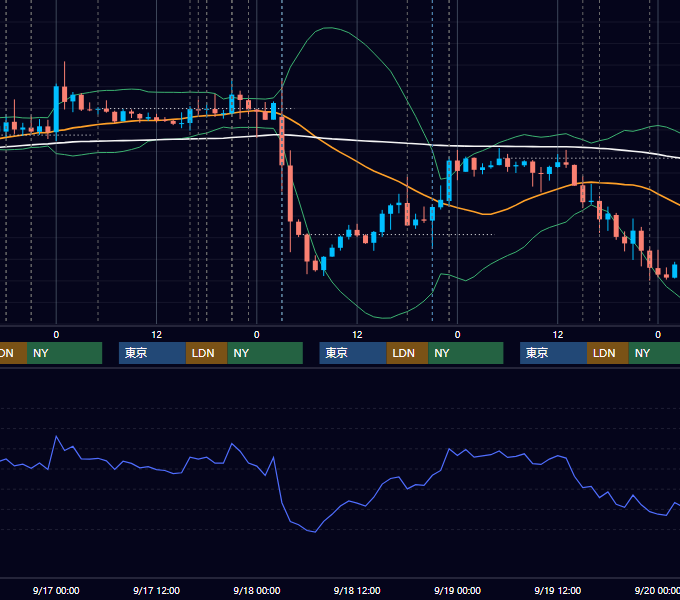Click the 9/18 00:00 date label
Viewport: 680px width, 600px height.
pos(257,590)
